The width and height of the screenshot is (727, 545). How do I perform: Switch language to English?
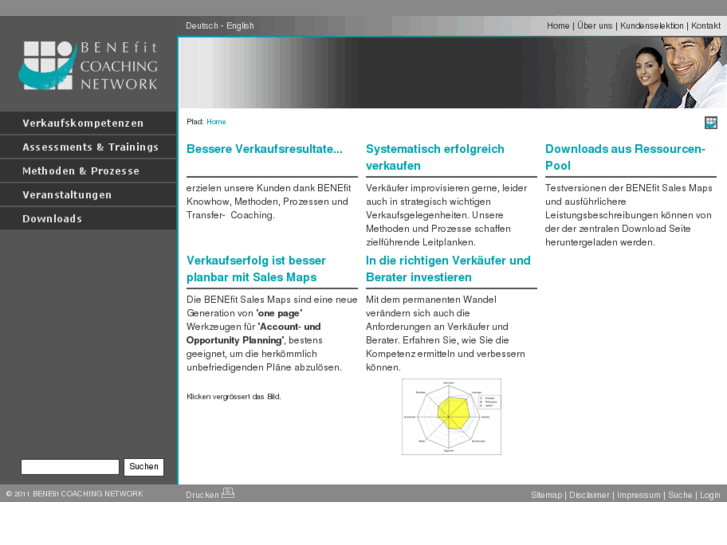(x=240, y=26)
